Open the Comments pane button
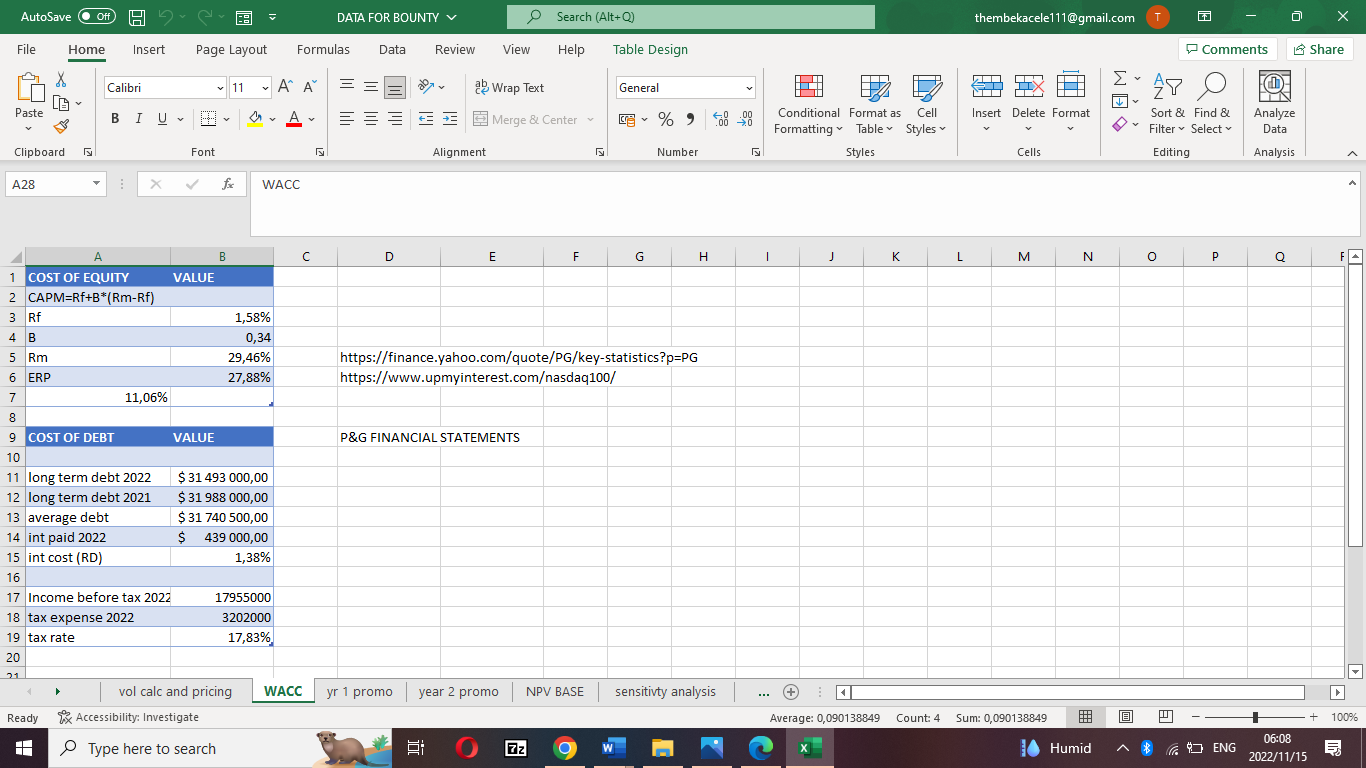The height and width of the screenshot is (768, 1366). (x=1225, y=50)
